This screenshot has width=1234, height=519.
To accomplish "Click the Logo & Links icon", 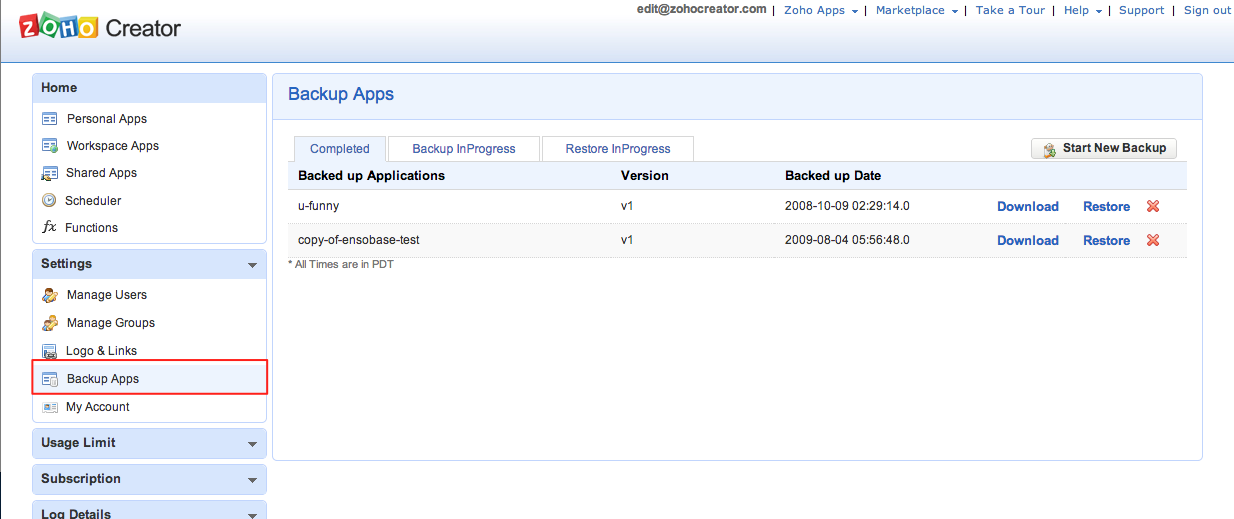I will click(50, 351).
